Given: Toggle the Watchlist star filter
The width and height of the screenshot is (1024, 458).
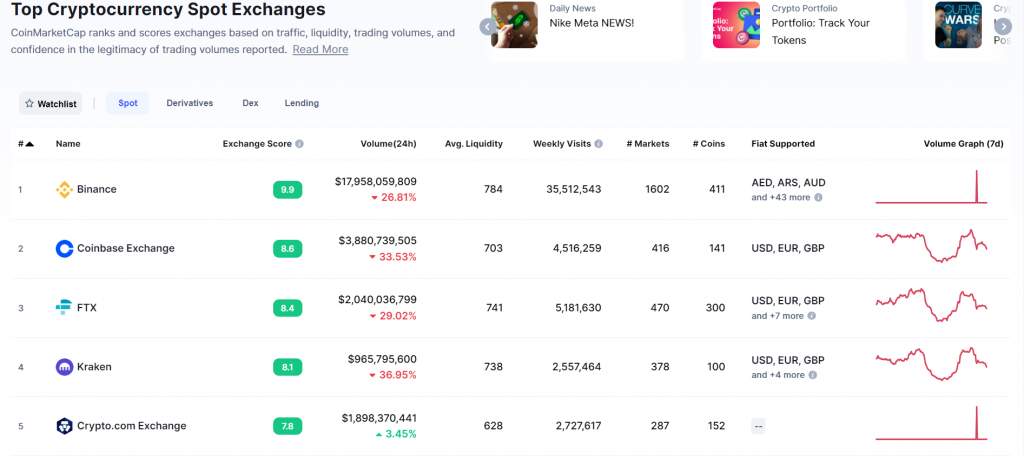Looking at the screenshot, I should 51,103.
